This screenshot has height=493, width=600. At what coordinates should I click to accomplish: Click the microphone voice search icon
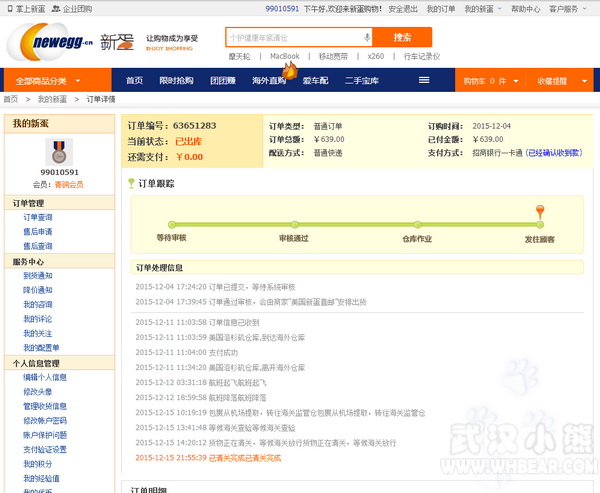click(x=367, y=37)
